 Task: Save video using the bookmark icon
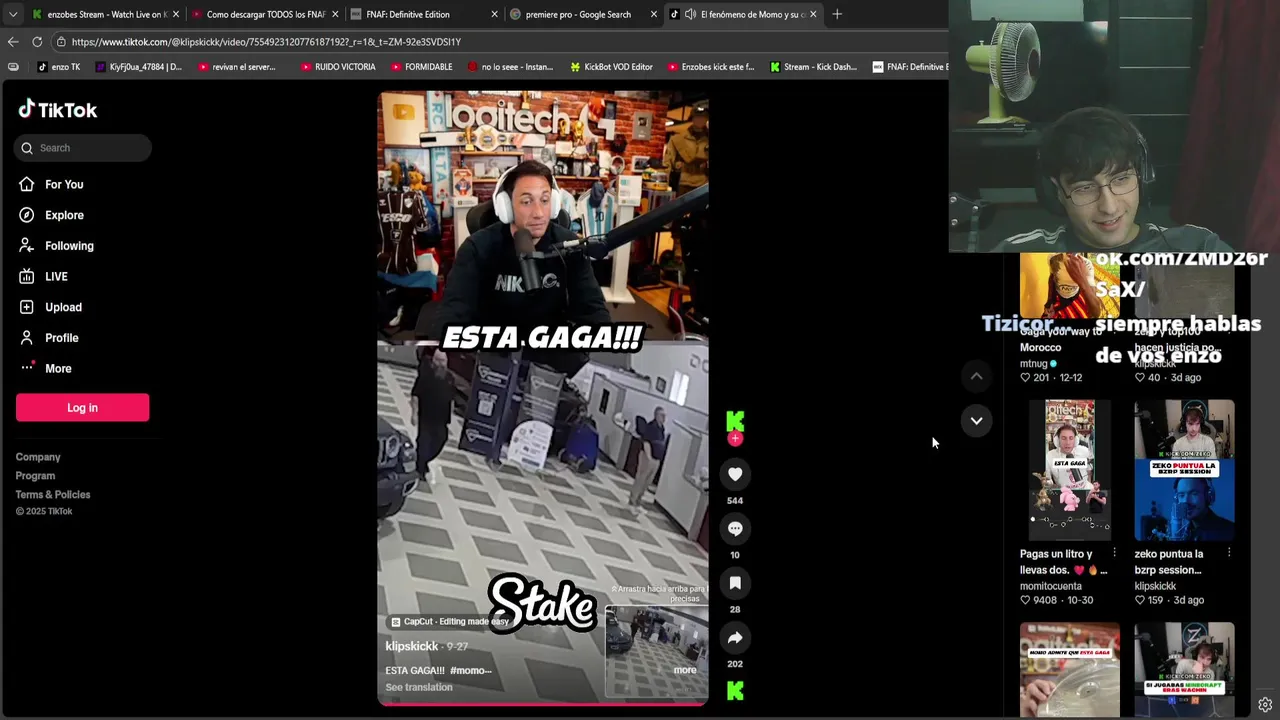coord(735,583)
